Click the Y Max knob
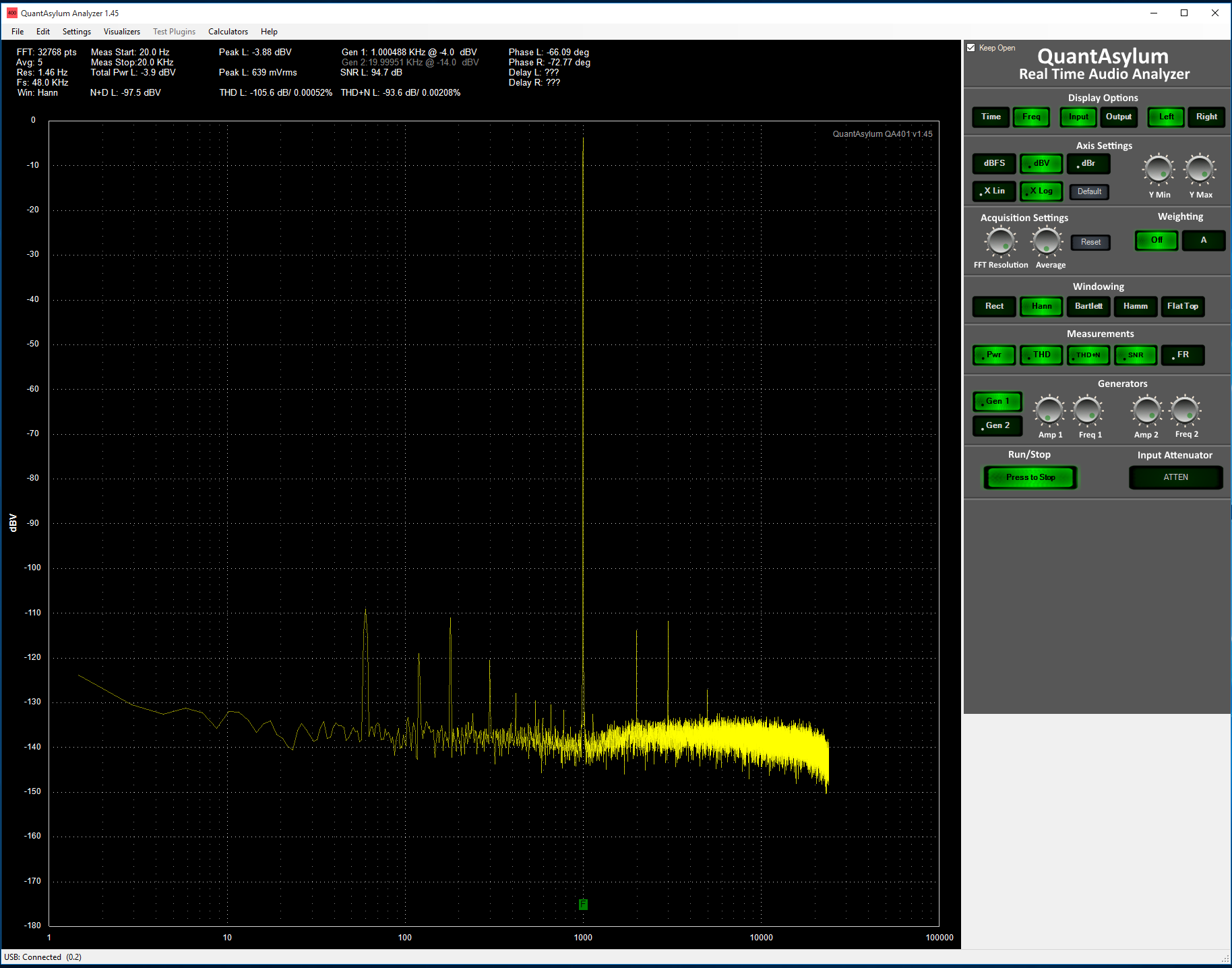Viewport: 1232px width, 968px height. pyautogui.click(x=1200, y=169)
